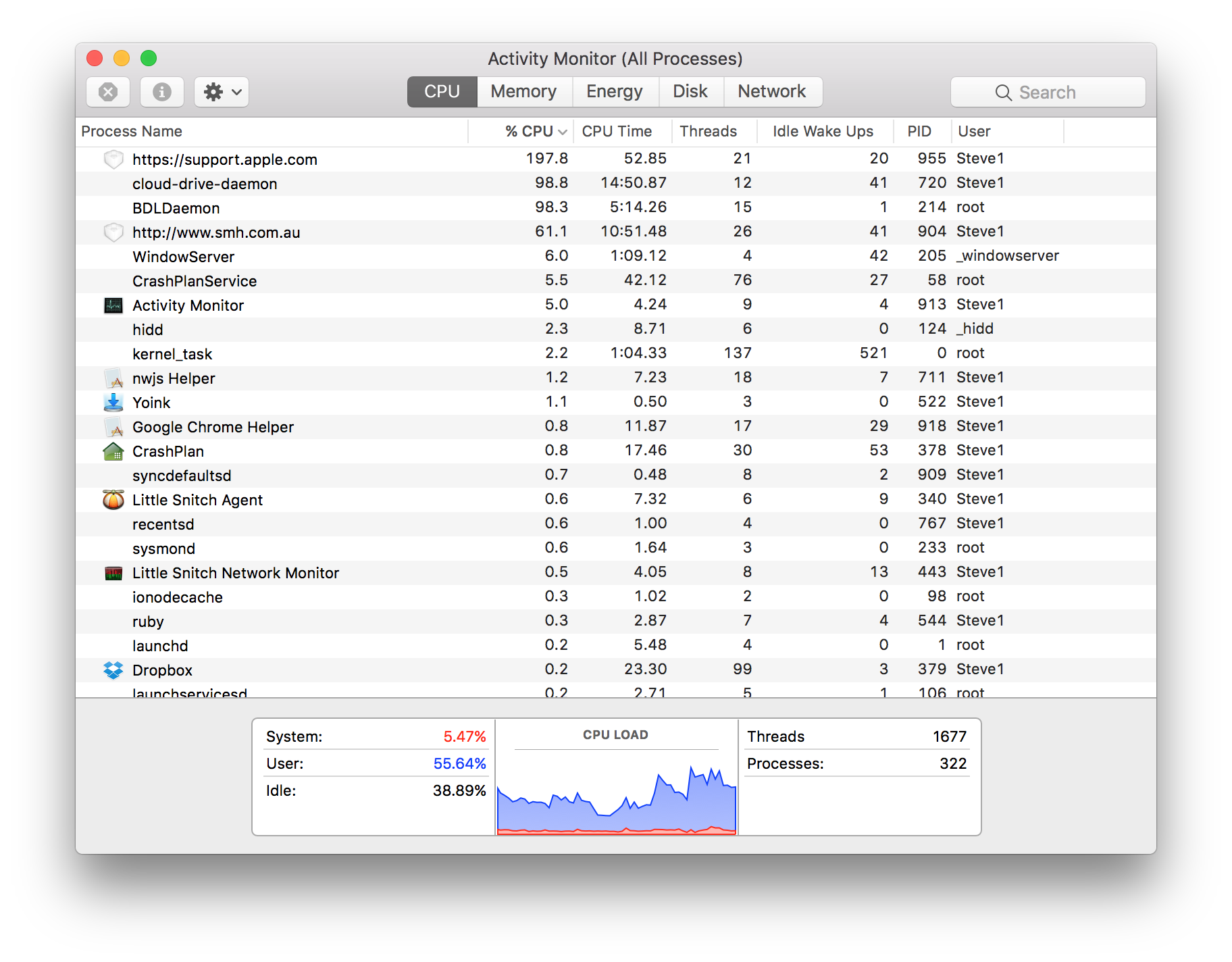Select the CrashPlanService process
The image size is (1232, 962).
point(616,281)
